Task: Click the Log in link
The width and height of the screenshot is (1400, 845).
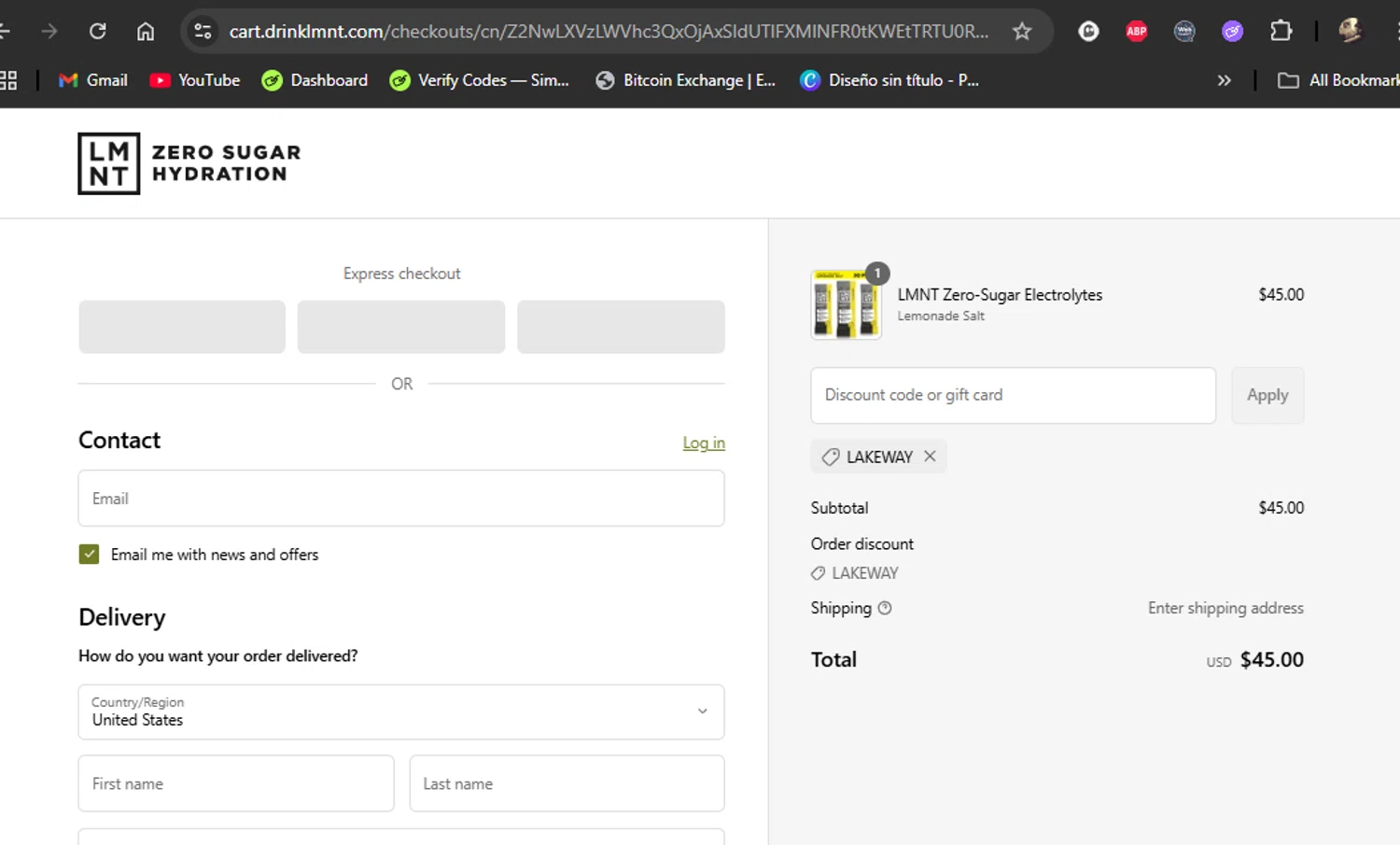Action: point(704,443)
